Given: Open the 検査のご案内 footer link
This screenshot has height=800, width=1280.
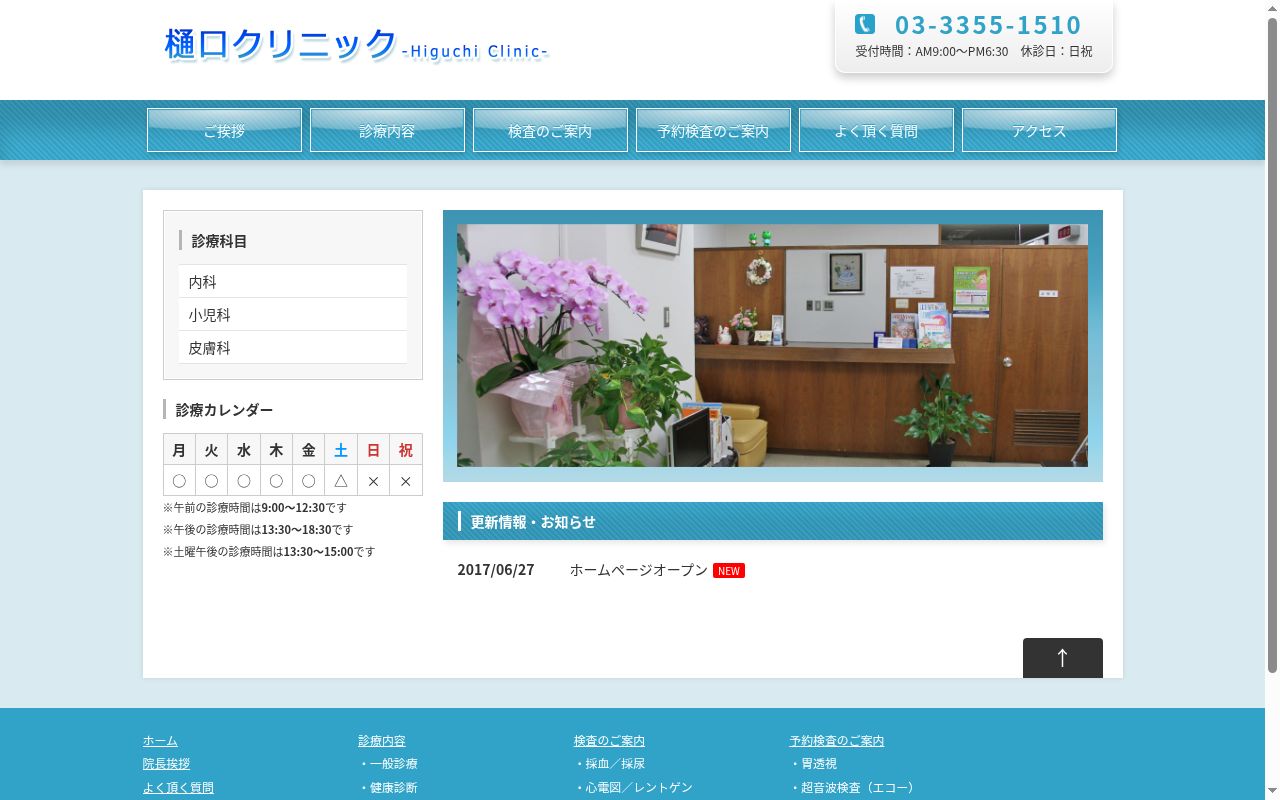Looking at the screenshot, I should click(609, 741).
